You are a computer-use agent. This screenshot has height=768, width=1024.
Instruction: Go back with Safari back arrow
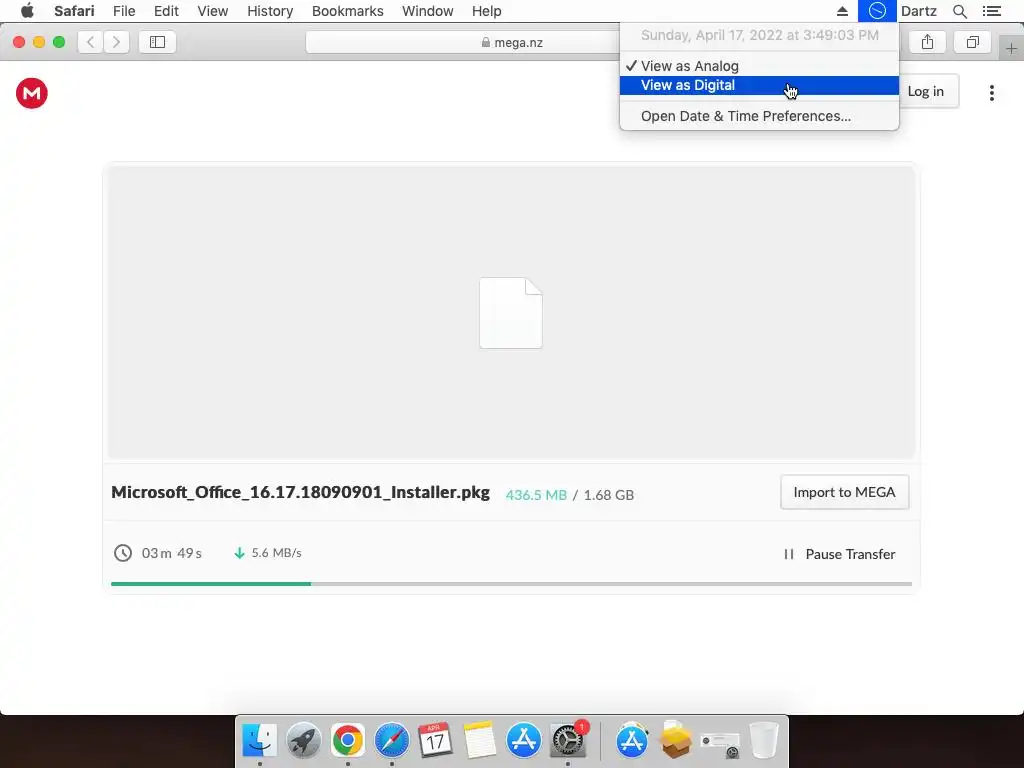pos(91,42)
